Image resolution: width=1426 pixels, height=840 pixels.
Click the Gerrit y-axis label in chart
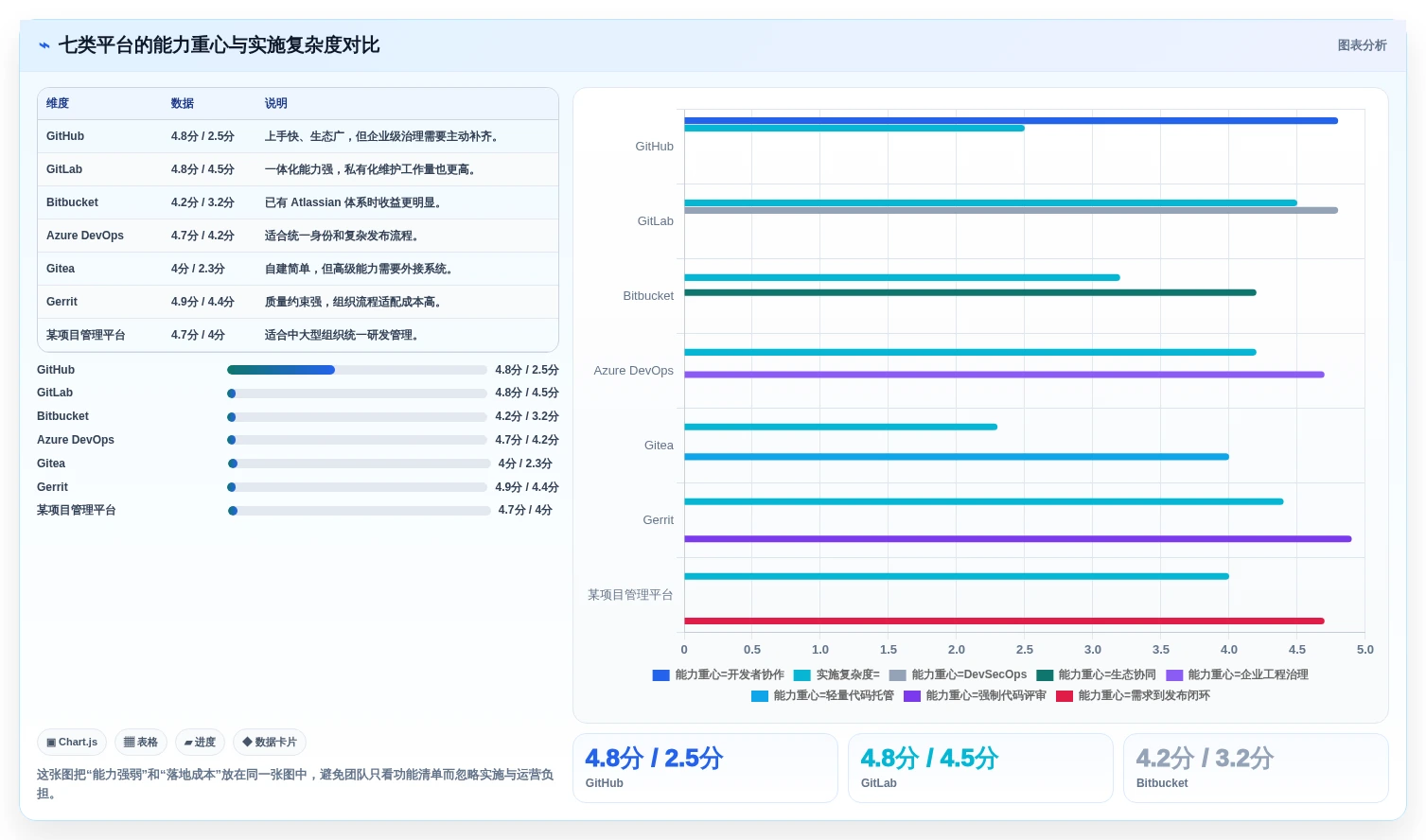point(659,520)
